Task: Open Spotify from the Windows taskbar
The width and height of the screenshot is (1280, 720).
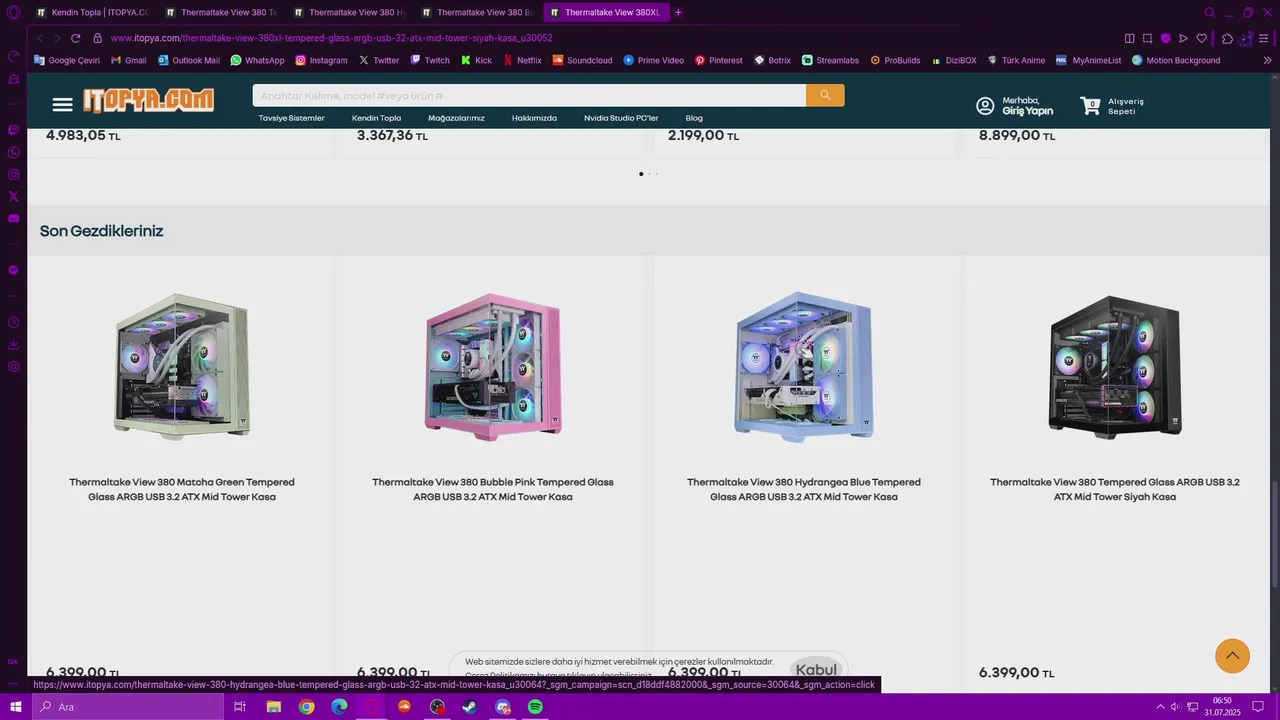Action: click(535, 707)
